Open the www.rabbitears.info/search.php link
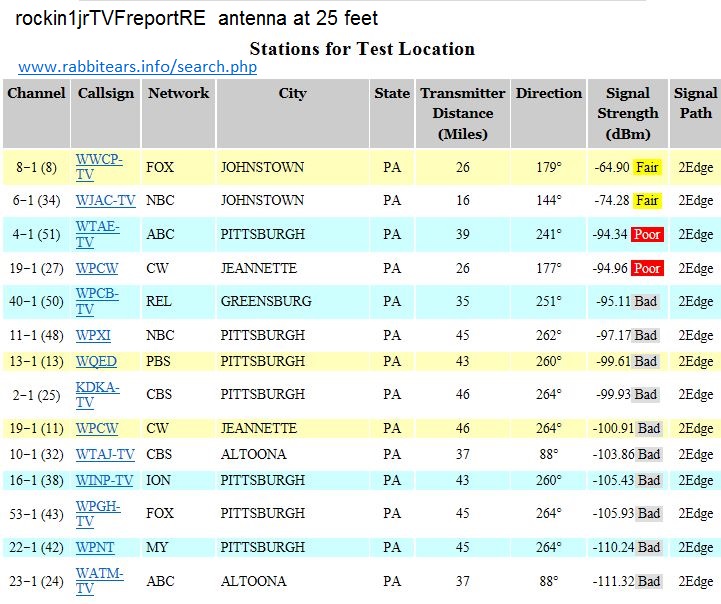This screenshot has width=721, height=604. [138, 67]
